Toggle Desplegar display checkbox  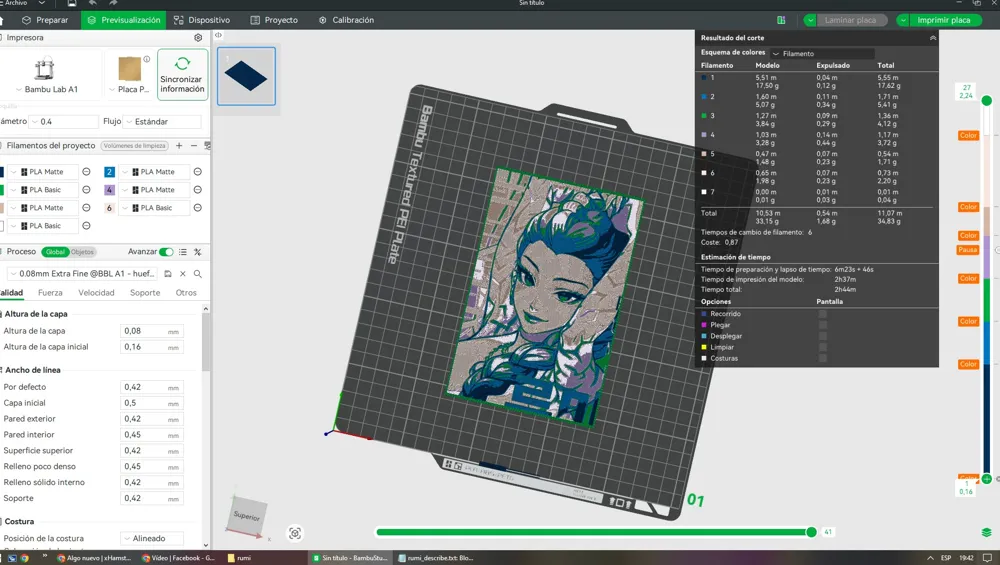tap(823, 336)
